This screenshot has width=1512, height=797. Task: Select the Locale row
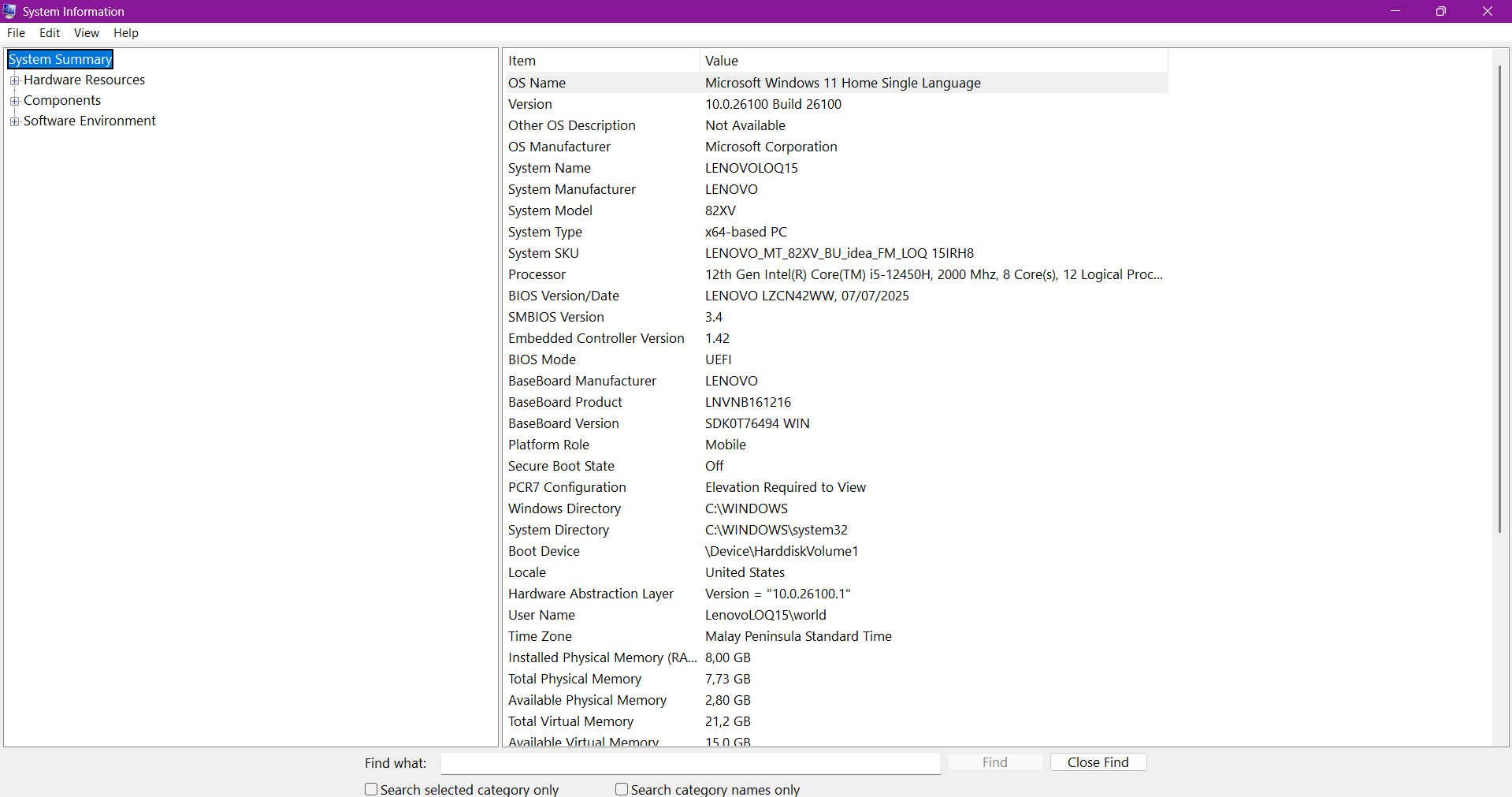[835, 572]
